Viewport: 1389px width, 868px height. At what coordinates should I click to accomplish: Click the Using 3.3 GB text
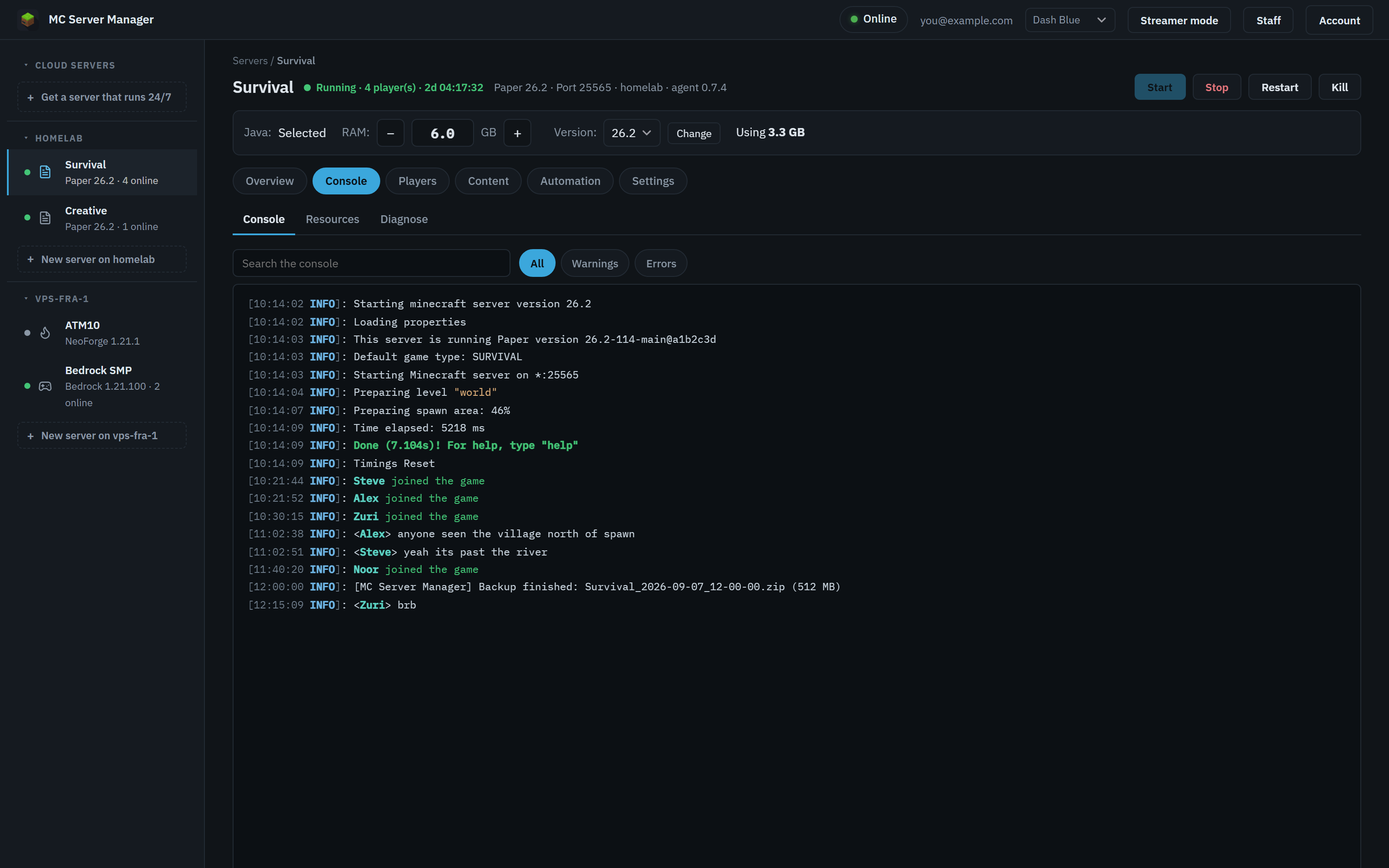(x=770, y=133)
